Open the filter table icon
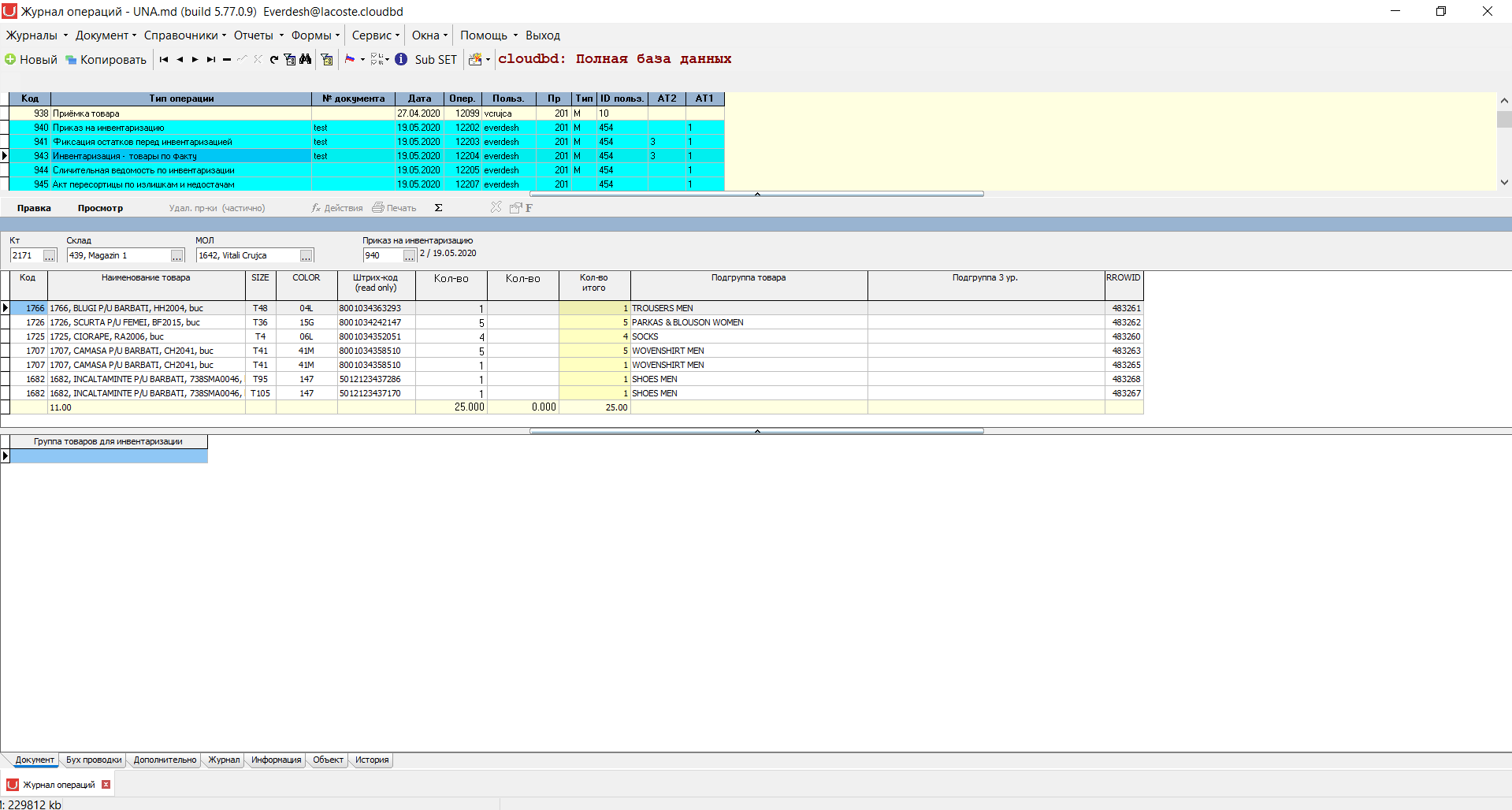The height and width of the screenshot is (810, 1512). [x=290, y=59]
